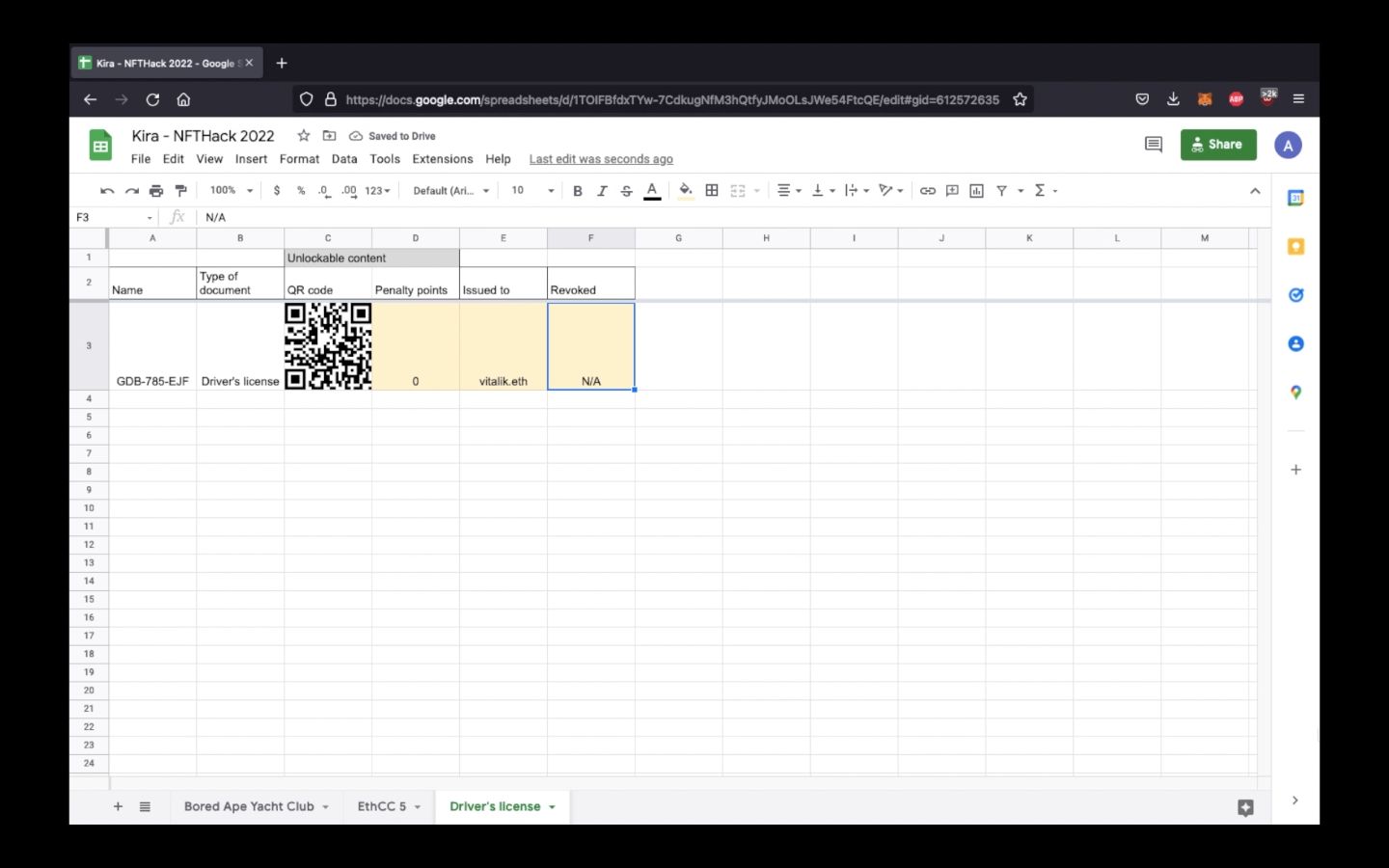This screenshot has width=1389, height=868.
Task: Increase decimal places icon
Action: click(349, 191)
